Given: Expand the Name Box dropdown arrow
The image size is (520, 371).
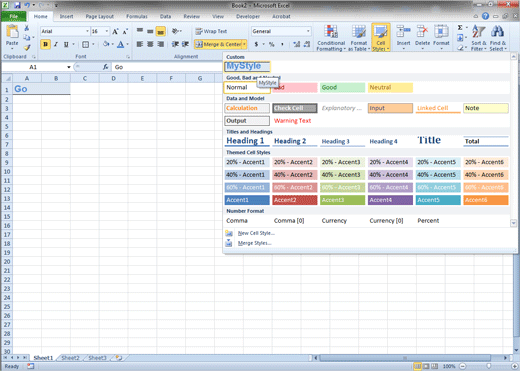Looking at the screenshot, I should click(69, 67).
